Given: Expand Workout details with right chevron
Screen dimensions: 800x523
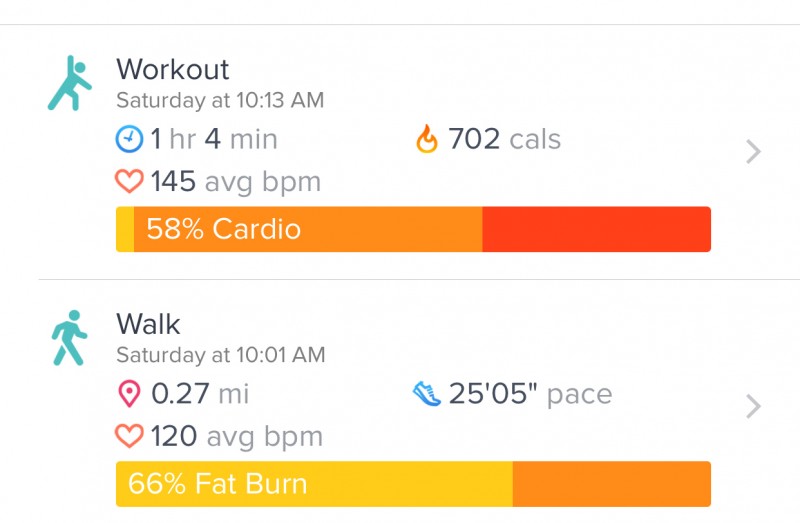Looking at the screenshot, I should pyautogui.click(x=754, y=152).
